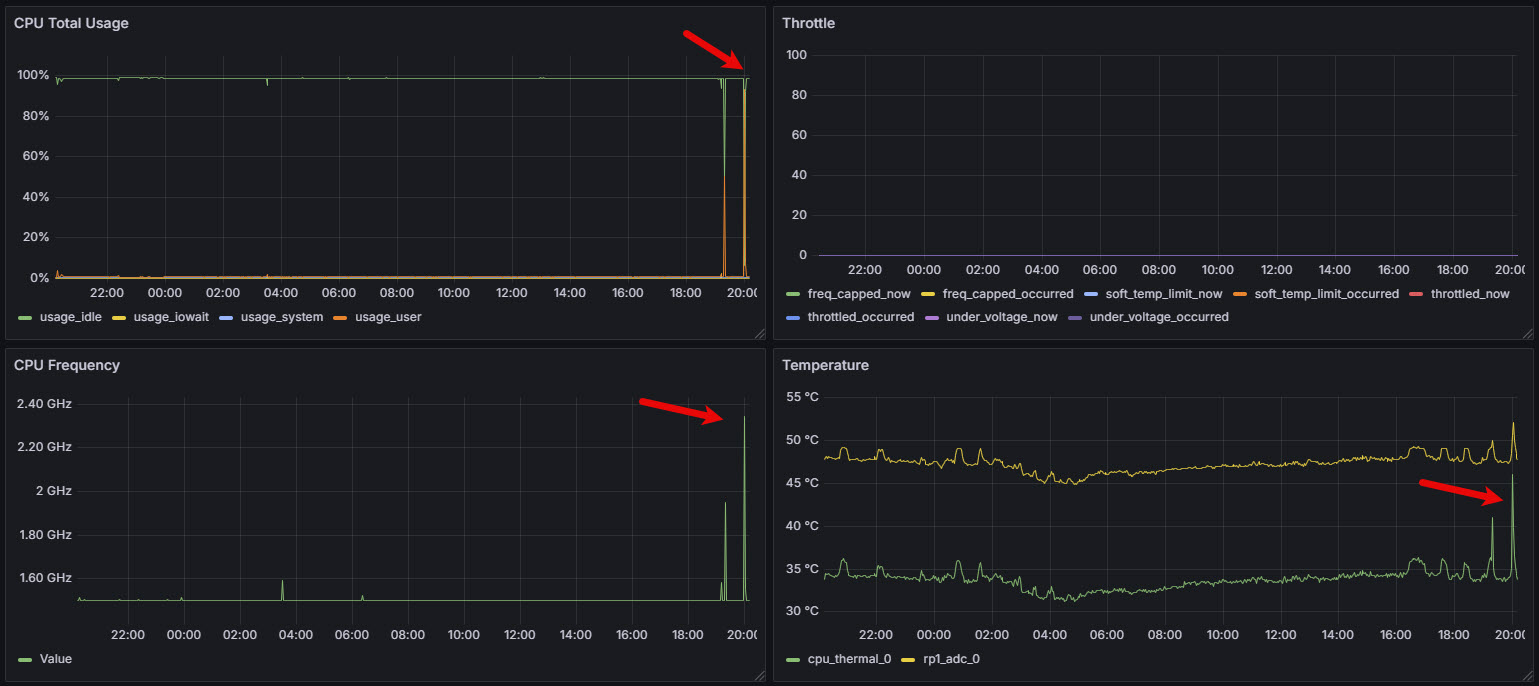Toggle rp1_adc_0 series in legend

point(951,659)
